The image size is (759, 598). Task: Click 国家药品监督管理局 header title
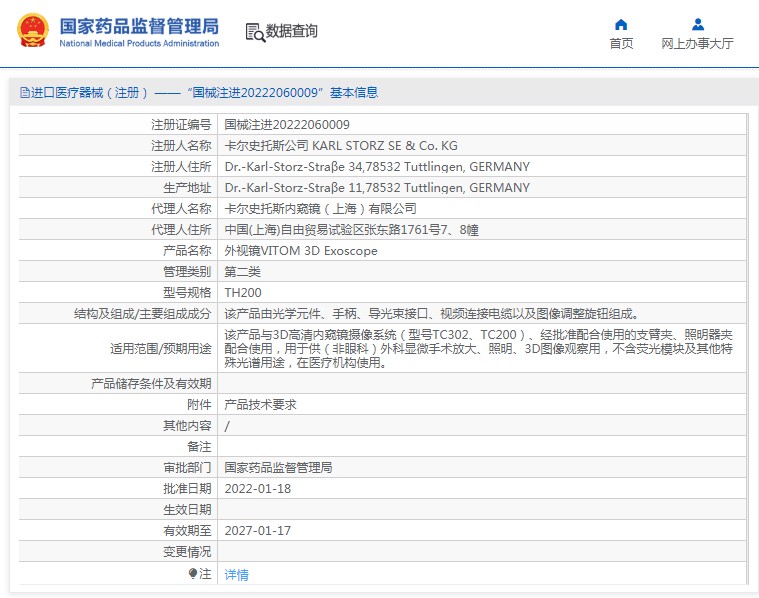click(139, 27)
